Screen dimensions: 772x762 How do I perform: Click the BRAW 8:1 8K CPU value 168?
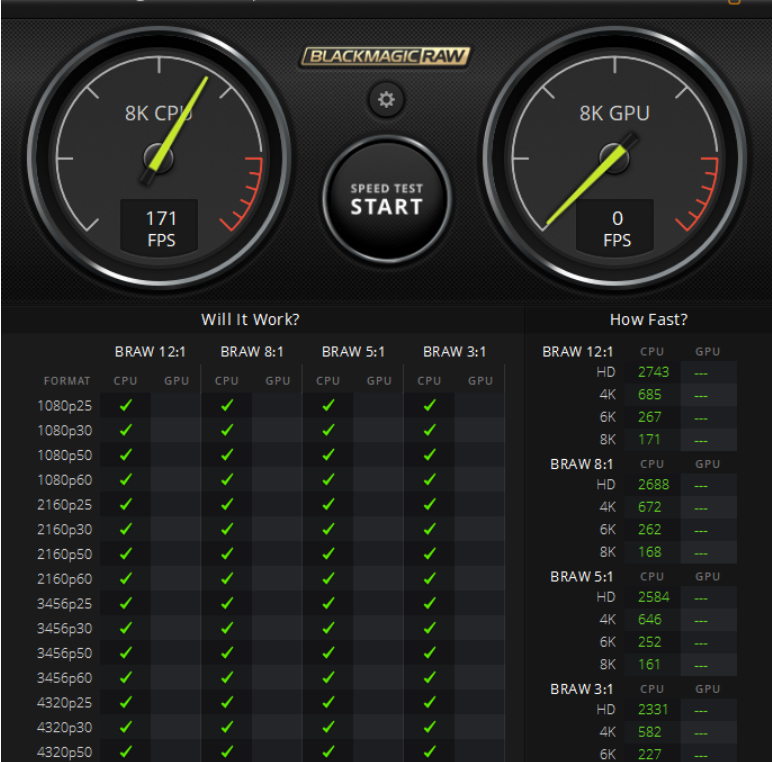[x=649, y=552]
